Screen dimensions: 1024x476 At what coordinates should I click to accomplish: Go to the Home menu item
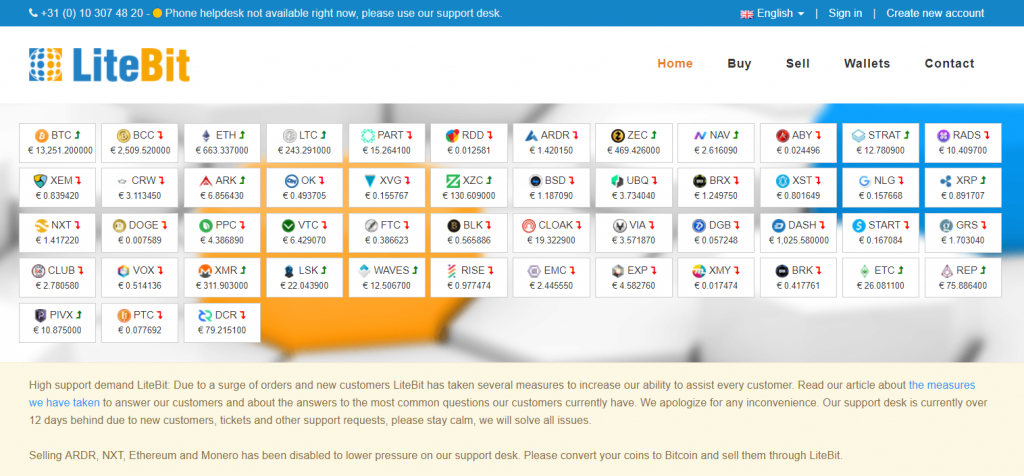pos(675,63)
